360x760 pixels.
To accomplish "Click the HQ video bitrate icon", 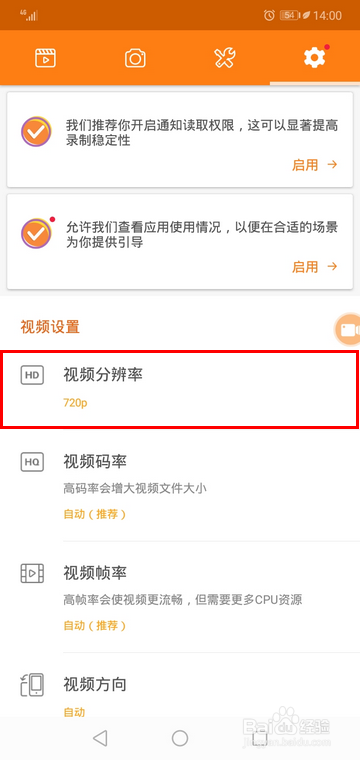I will coord(32,462).
